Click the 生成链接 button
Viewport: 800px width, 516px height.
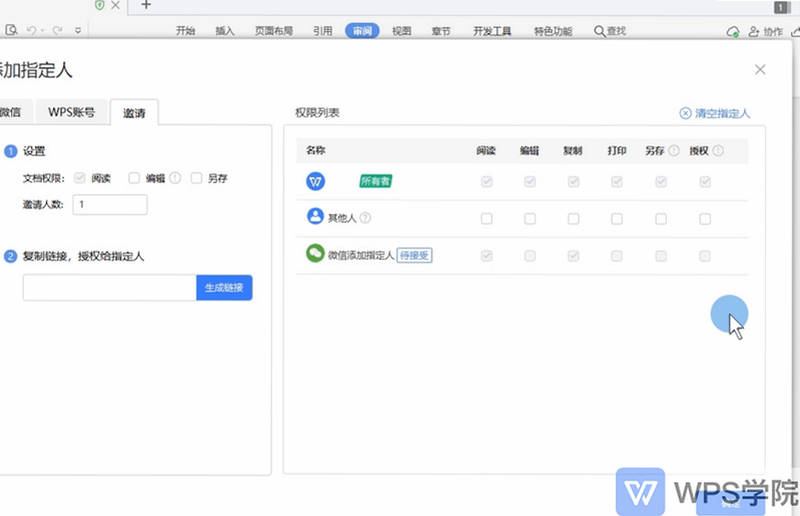tap(224, 287)
